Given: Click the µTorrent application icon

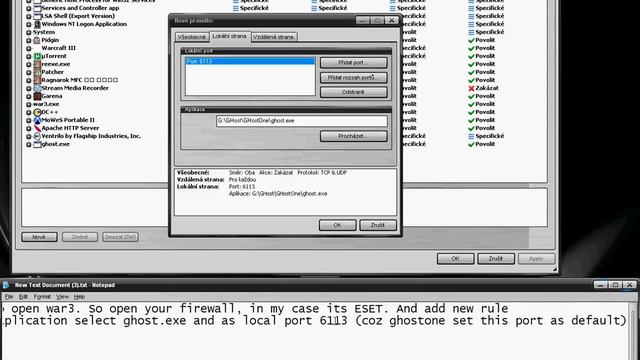Looking at the screenshot, I should 37,56.
